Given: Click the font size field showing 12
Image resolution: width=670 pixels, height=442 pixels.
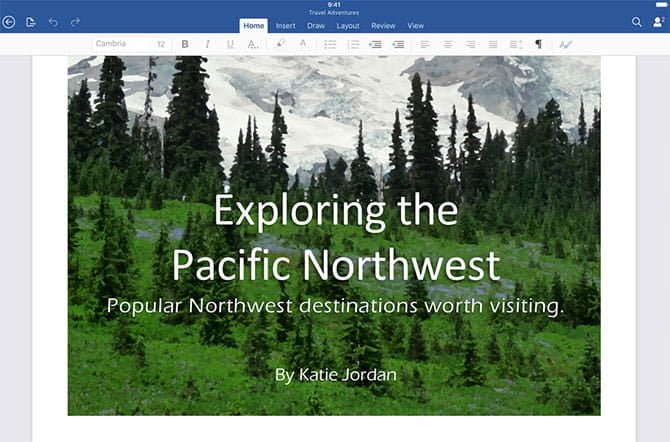Looking at the screenshot, I should pyautogui.click(x=161, y=44).
